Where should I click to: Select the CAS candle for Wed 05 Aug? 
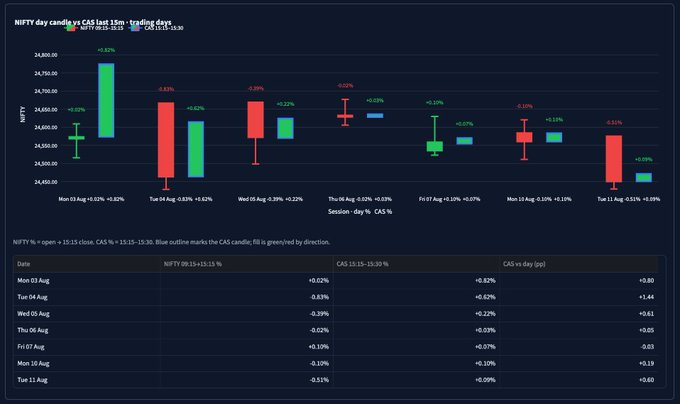(285, 128)
